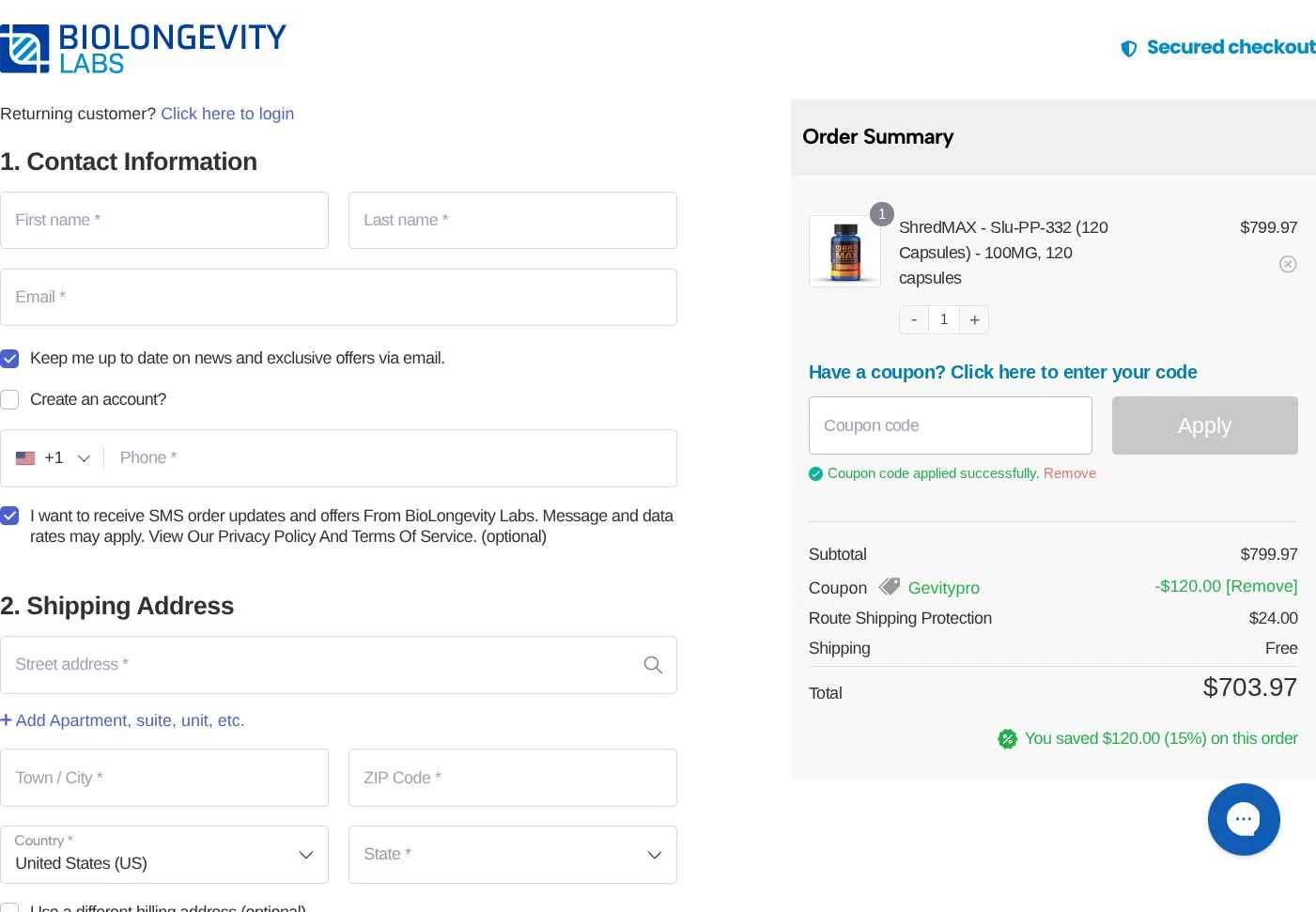Toggle email news and offers checkbox
Viewport: 1316px width, 912px height.
[9, 359]
